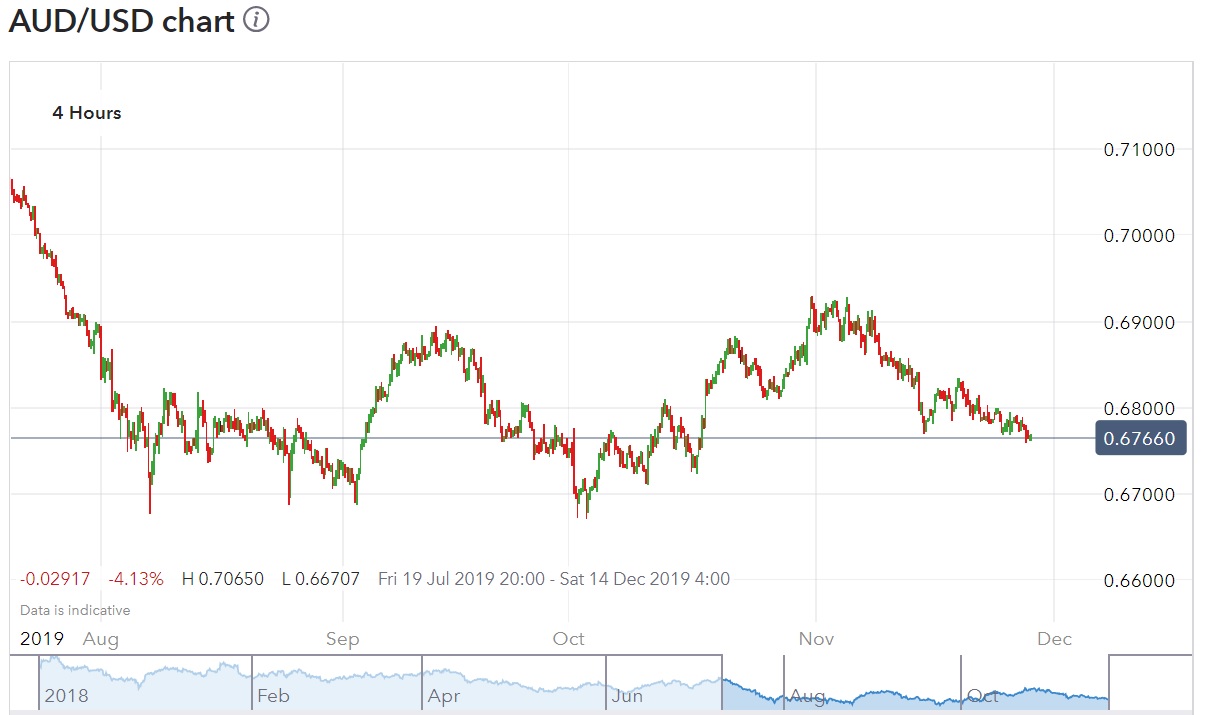The height and width of the screenshot is (715, 1209).
Task: Click the Dec label on time axis
Action: 1055,638
